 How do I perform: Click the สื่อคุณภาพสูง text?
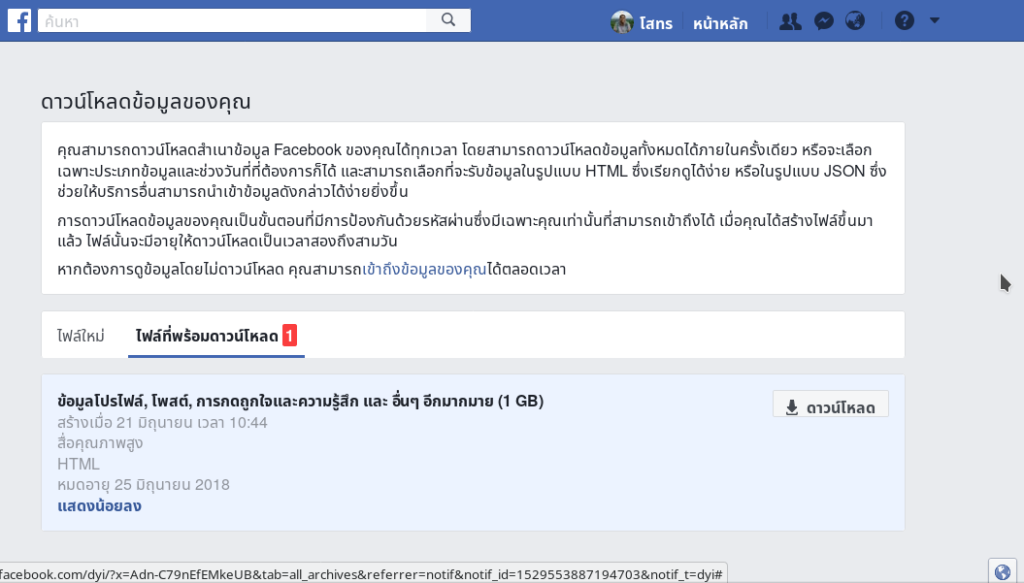pyautogui.click(x=100, y=443)
